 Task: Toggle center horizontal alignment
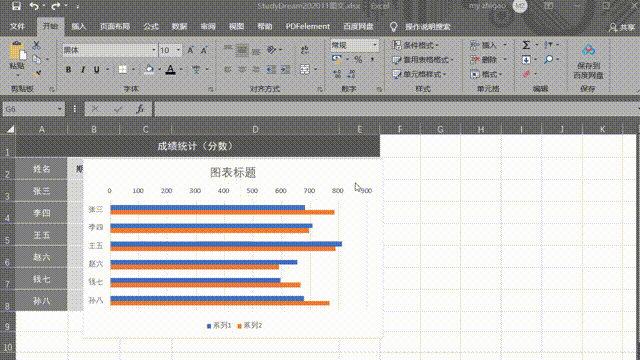tap(242, 70)
